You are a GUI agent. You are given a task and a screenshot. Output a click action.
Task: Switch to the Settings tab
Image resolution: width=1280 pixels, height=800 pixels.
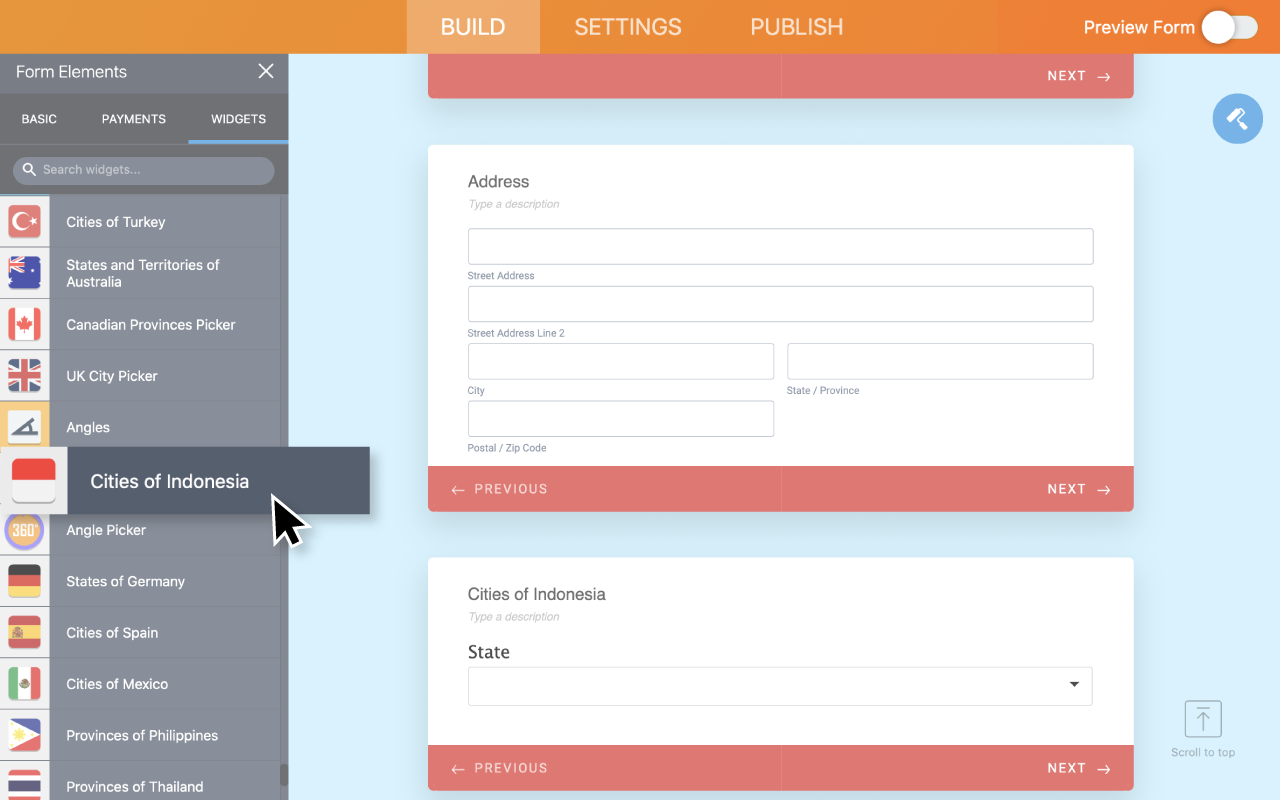(x=628, y=27)
